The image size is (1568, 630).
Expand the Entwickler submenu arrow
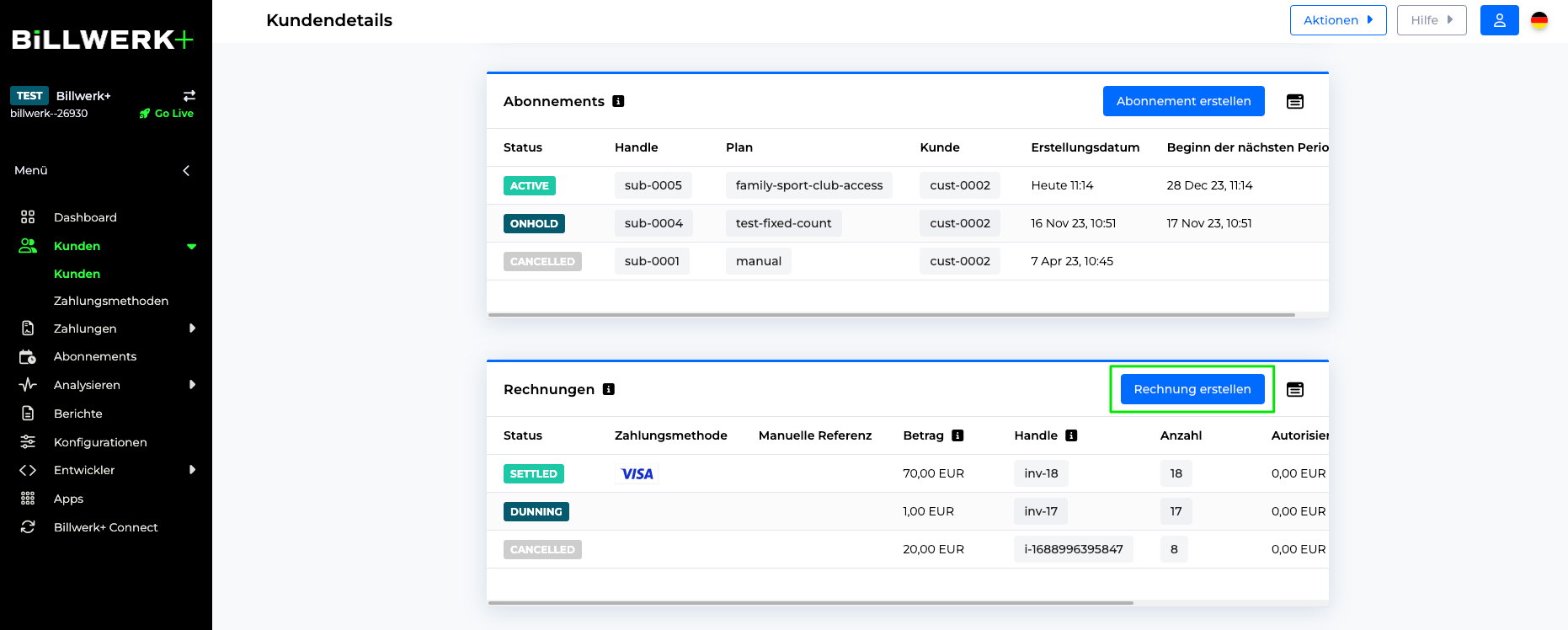tap(192, 470)
